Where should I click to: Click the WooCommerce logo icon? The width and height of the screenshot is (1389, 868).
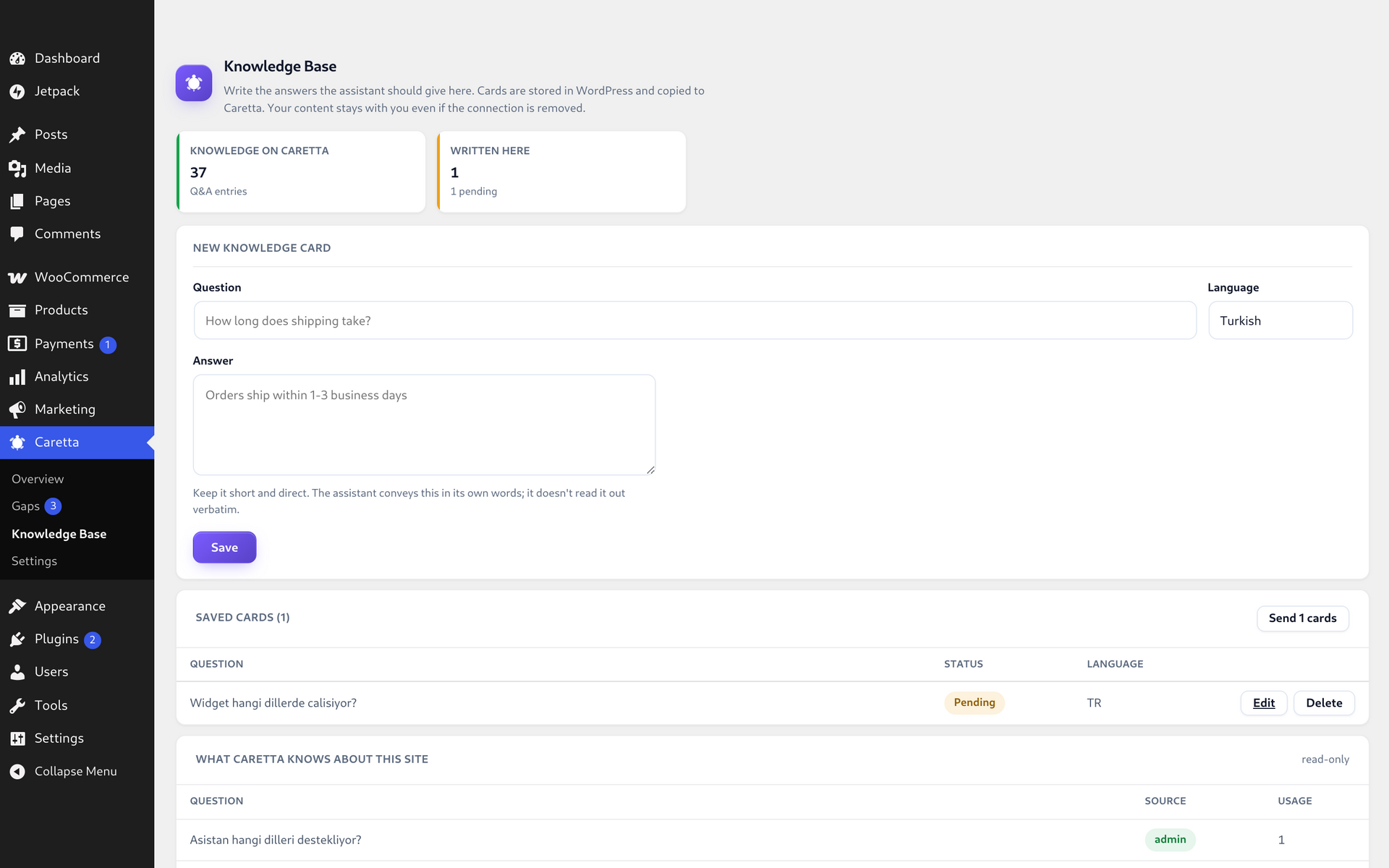click(17, 278)
